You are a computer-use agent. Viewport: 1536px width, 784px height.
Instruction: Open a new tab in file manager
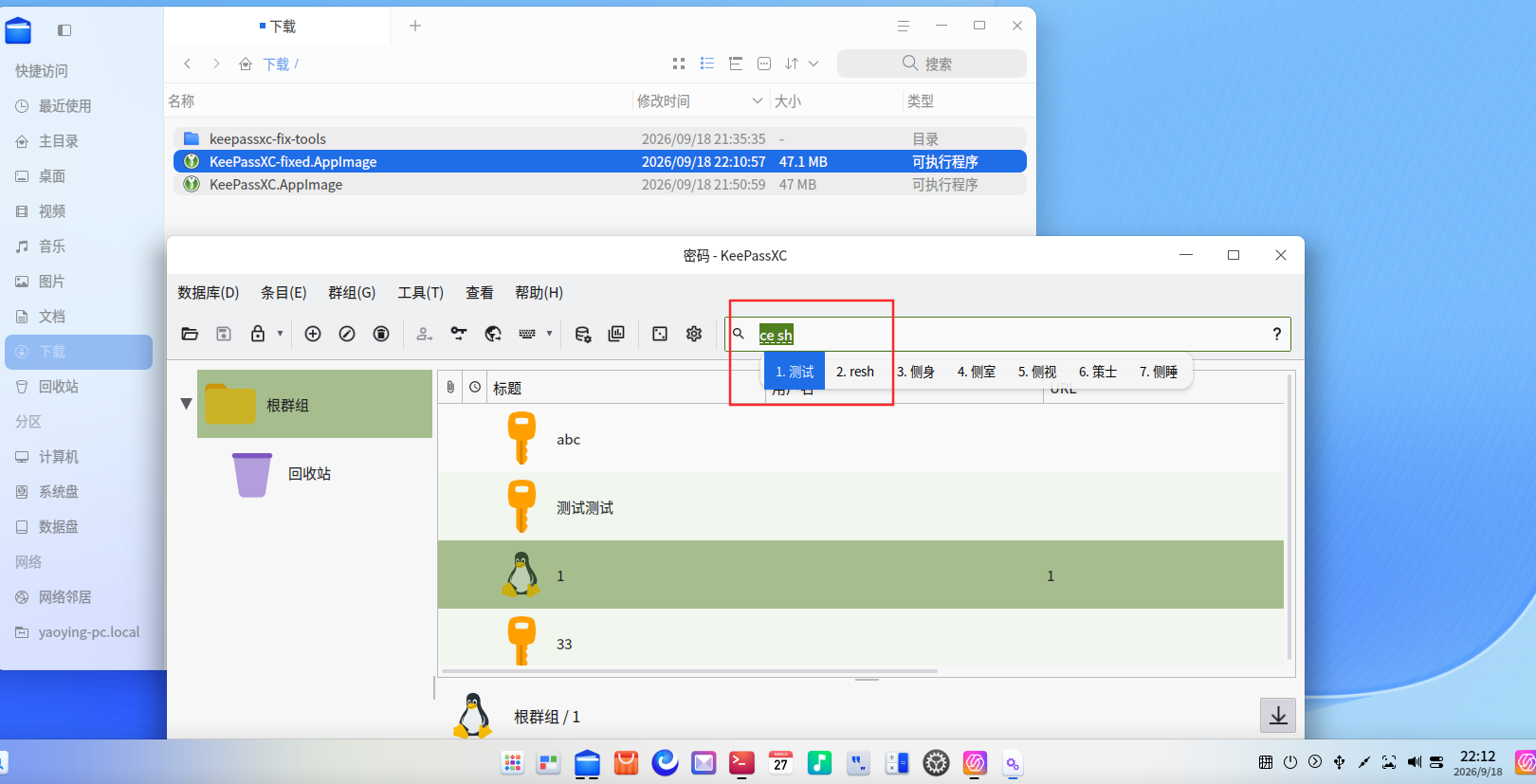415,26
